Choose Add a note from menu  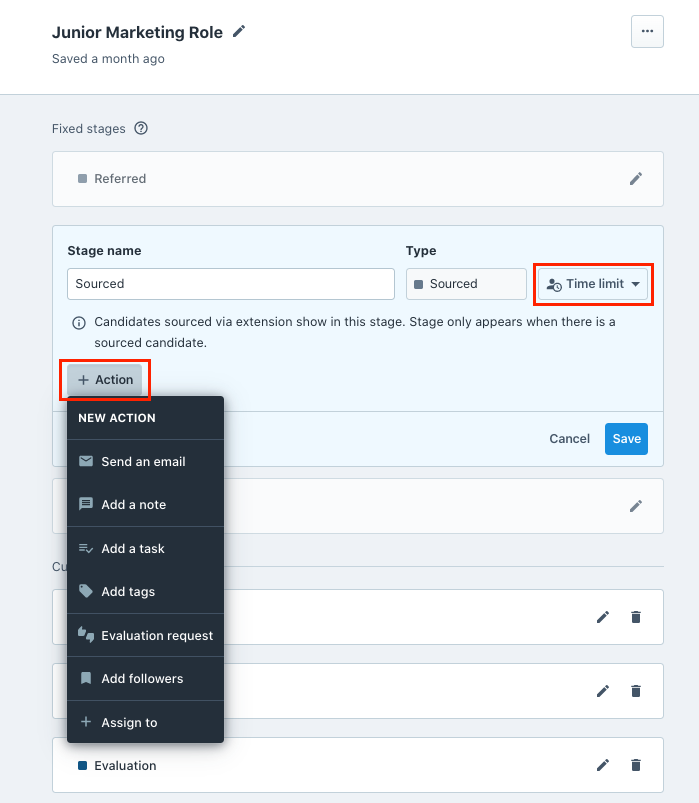point(134,505)
